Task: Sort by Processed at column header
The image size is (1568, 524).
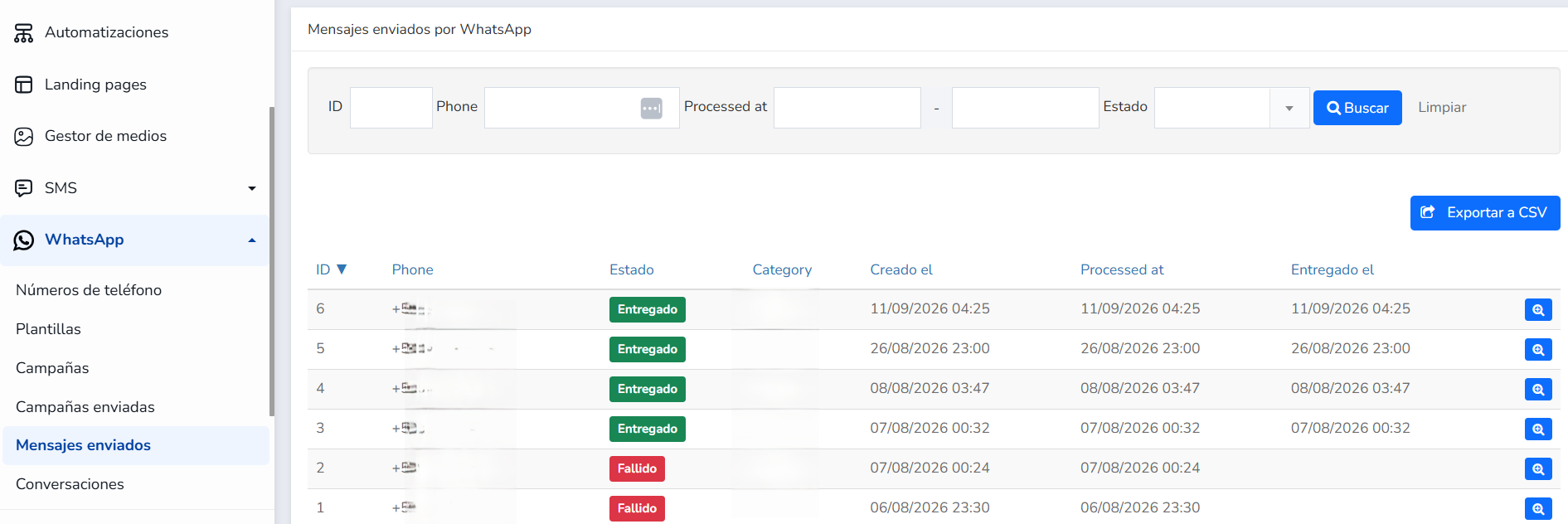Action: 1122,269
